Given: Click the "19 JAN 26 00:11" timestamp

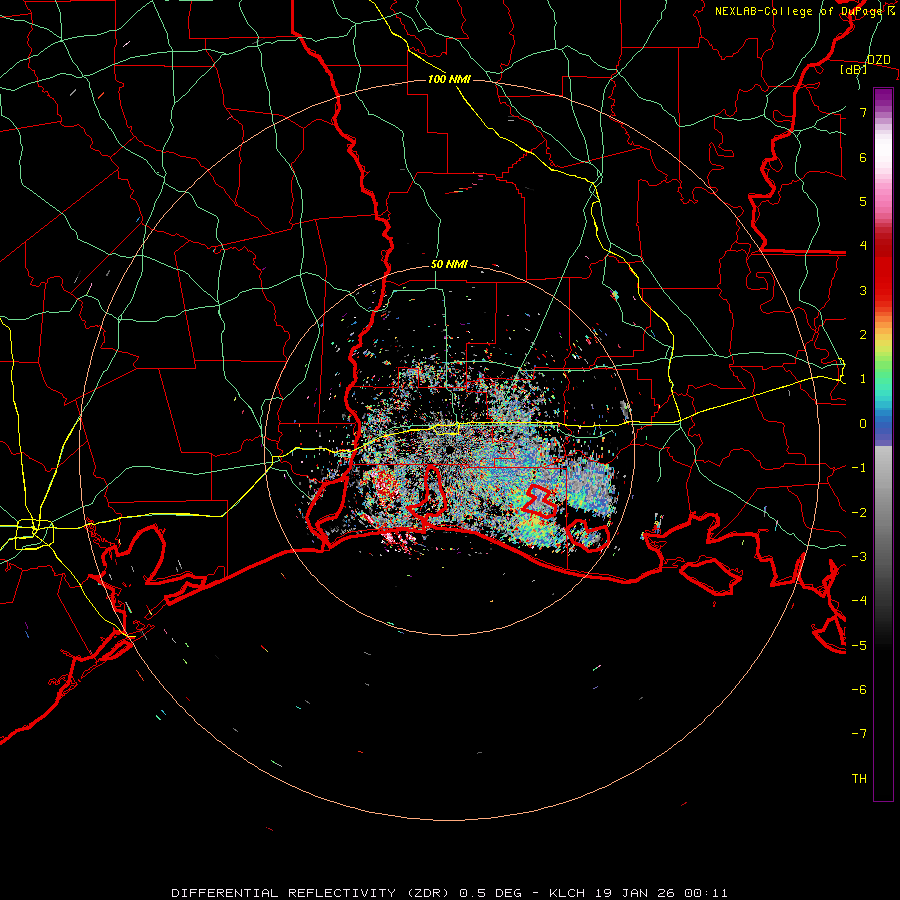Looking at the screenshot, I should click(x=662, y=893).
